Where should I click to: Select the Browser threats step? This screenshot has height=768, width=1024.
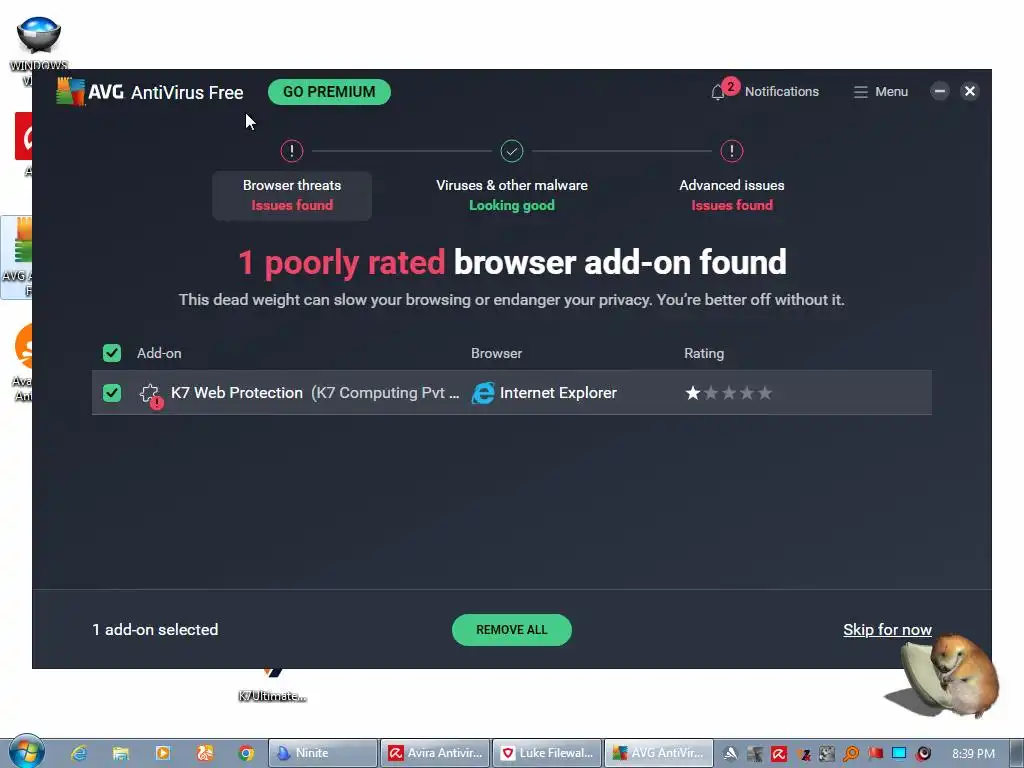292,195
